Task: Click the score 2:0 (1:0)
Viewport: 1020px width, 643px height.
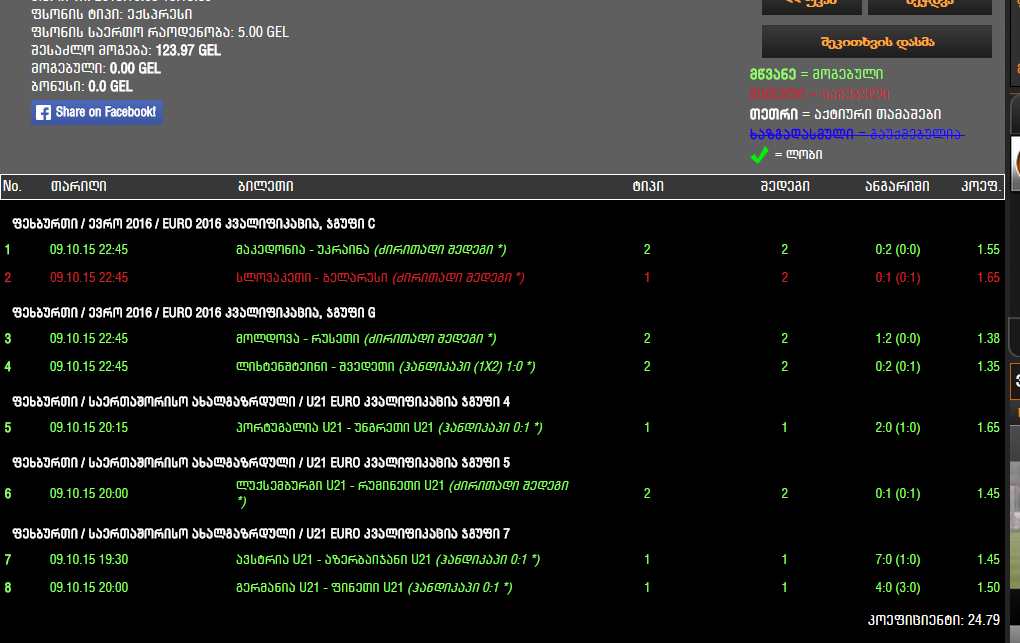Action: click(898, 428)
